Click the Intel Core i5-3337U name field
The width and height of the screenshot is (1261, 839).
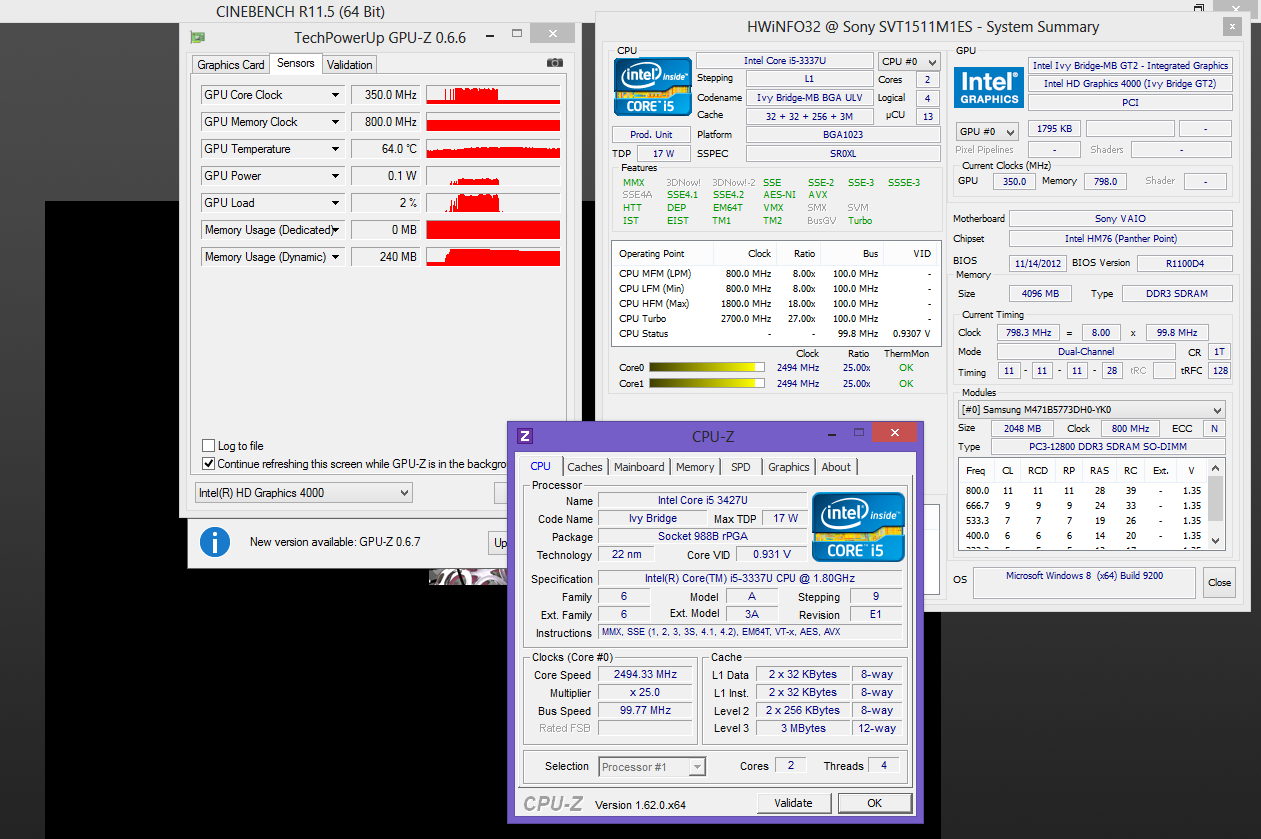click(x=784, y=61)
